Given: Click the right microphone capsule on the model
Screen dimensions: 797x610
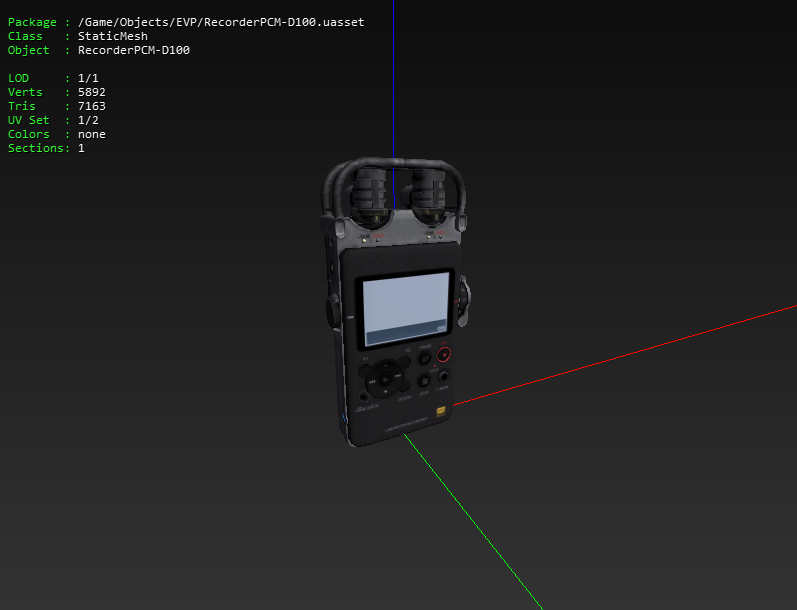Looking at the screenshot, I should [x=429, y=196].
